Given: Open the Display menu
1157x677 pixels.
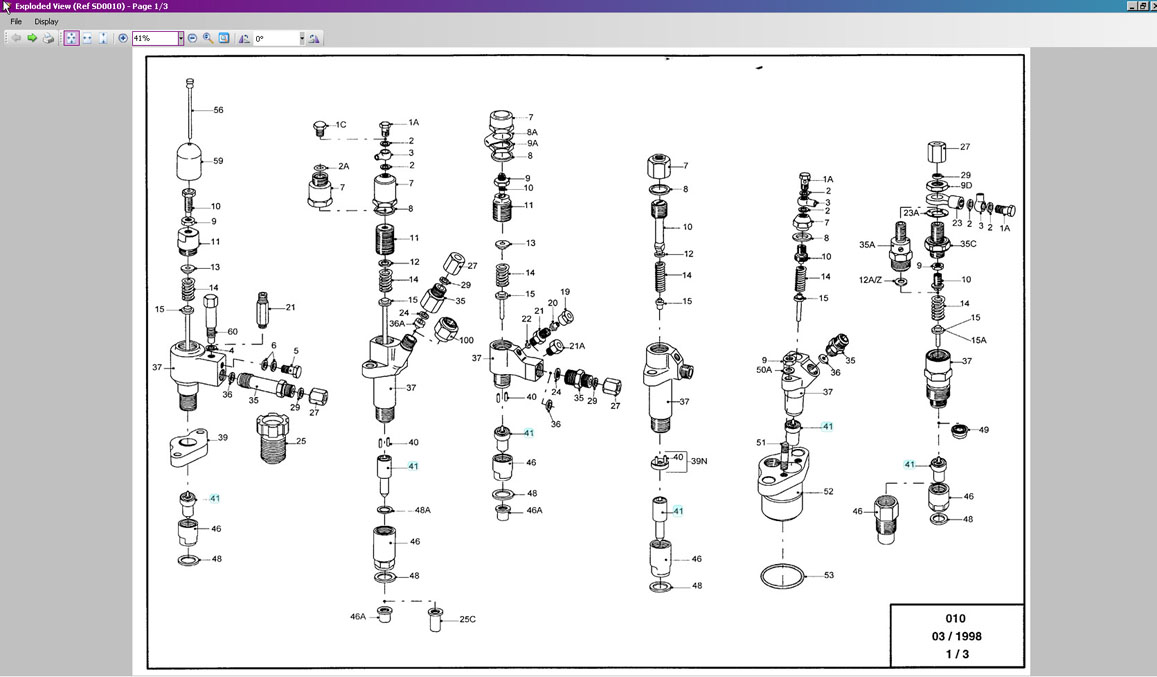Looking at the screenshot, I should click(46, 21).
